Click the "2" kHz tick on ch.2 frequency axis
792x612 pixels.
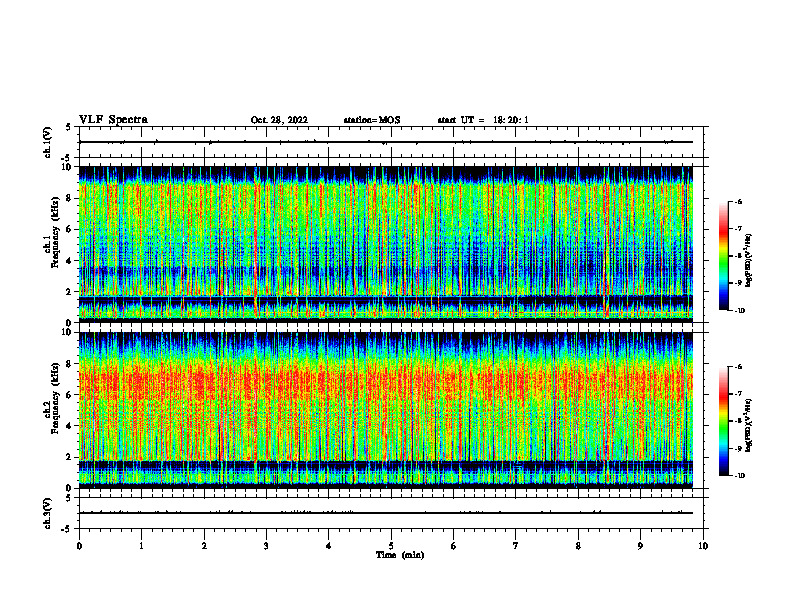69,457
